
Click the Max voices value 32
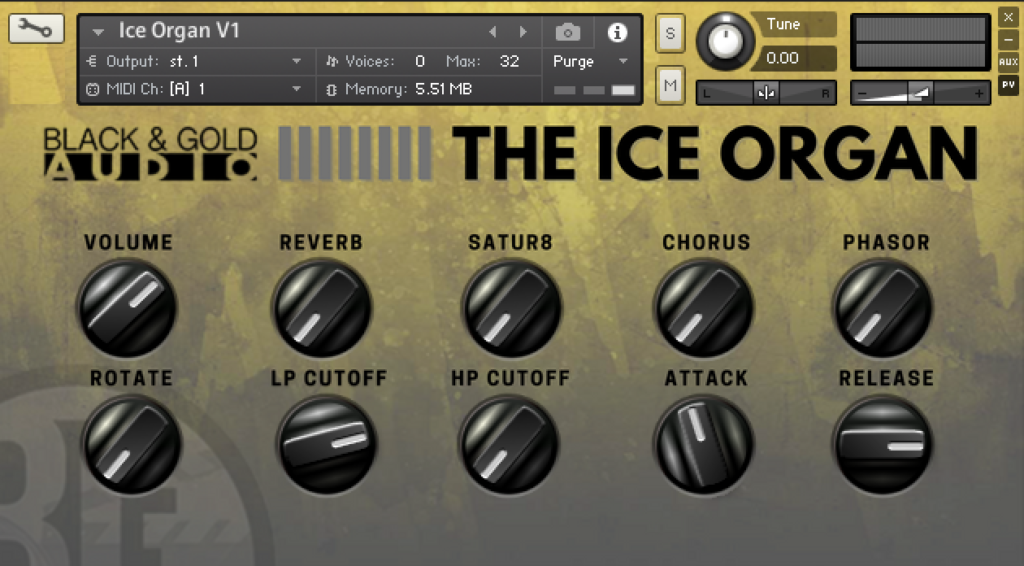(x=509, y=61)
